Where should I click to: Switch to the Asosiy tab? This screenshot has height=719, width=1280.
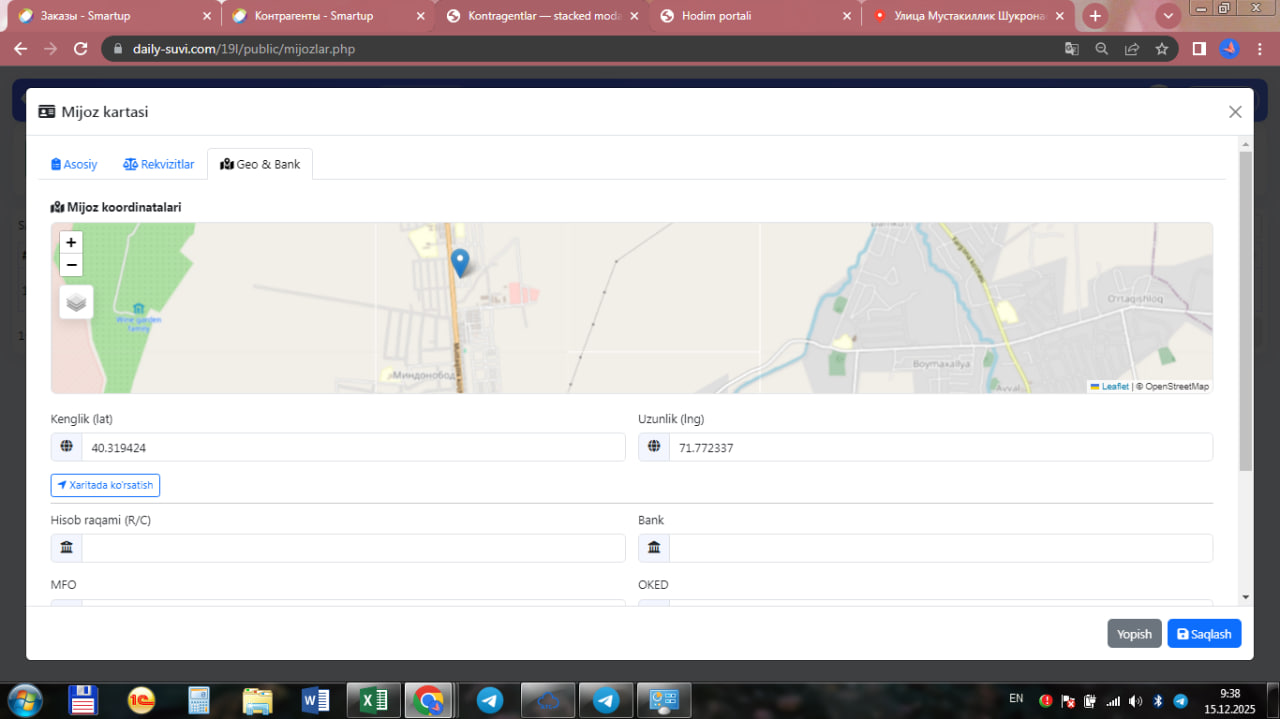pos(75,164)
